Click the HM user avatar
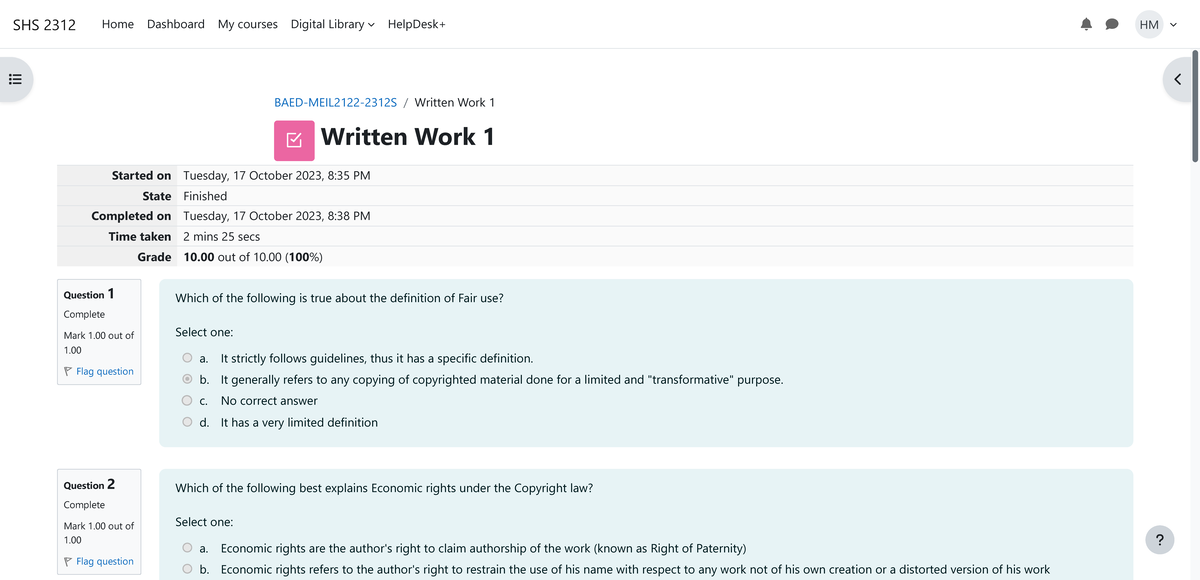 [x=1147, y=24]
